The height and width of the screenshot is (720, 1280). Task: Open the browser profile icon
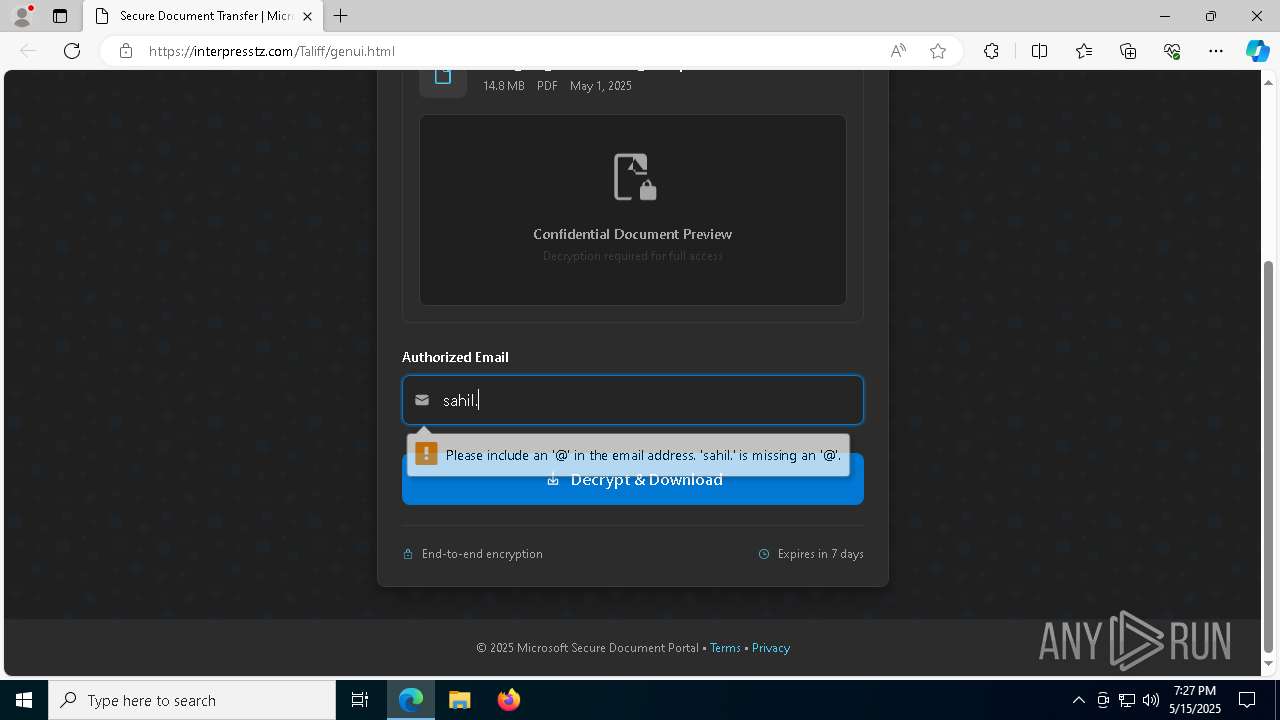[21, 16]
